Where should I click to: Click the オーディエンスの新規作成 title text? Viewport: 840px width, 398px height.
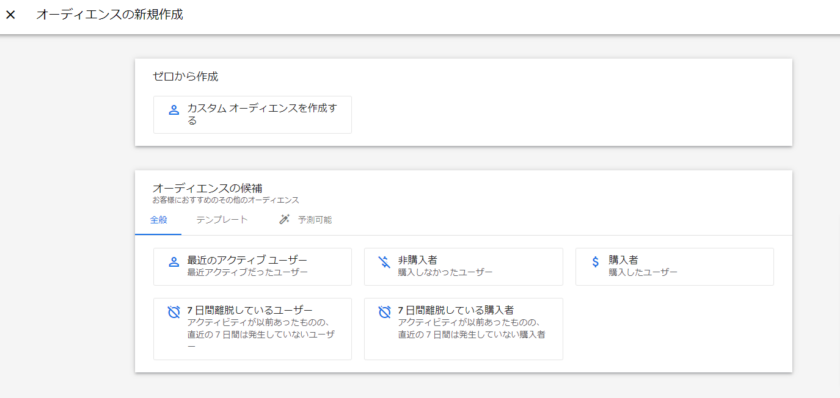[109, 15]
